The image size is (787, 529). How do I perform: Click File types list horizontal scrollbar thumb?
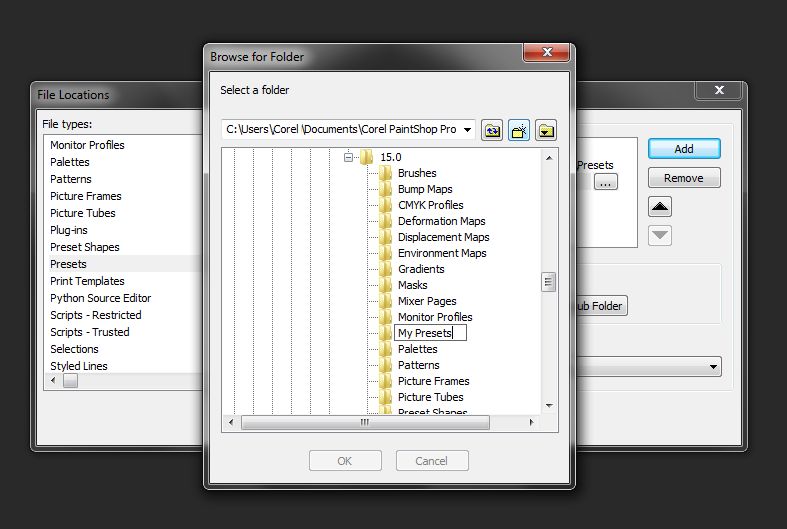[x=70, y=381]
